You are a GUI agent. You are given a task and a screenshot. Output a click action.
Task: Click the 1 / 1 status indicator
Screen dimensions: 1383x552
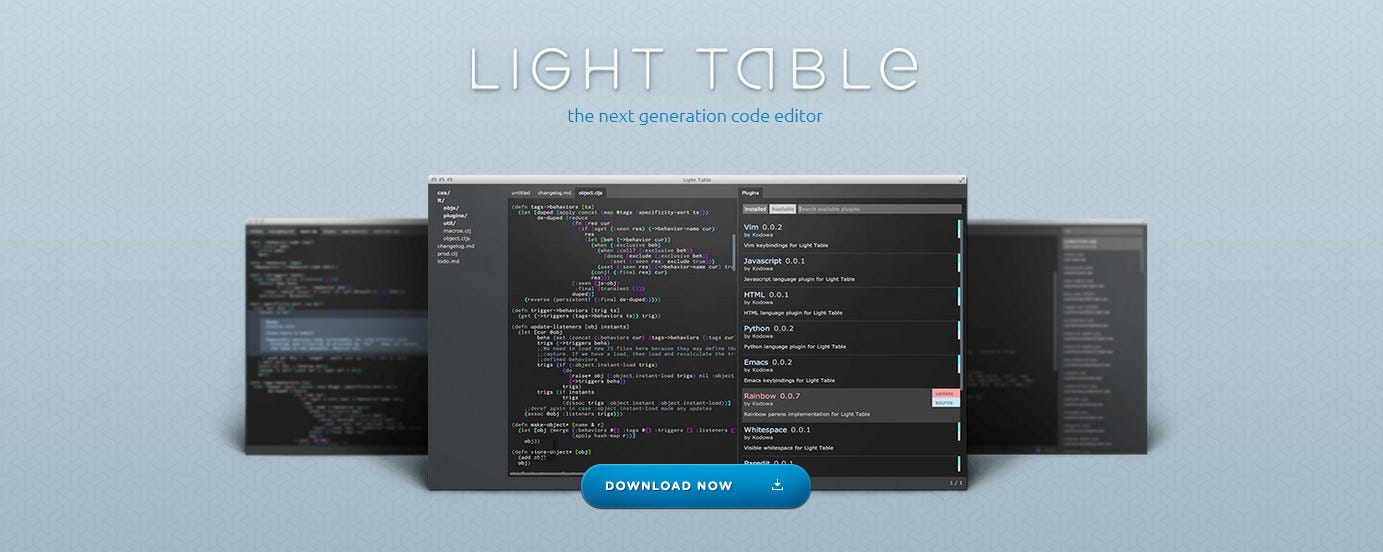coord(956,482)
